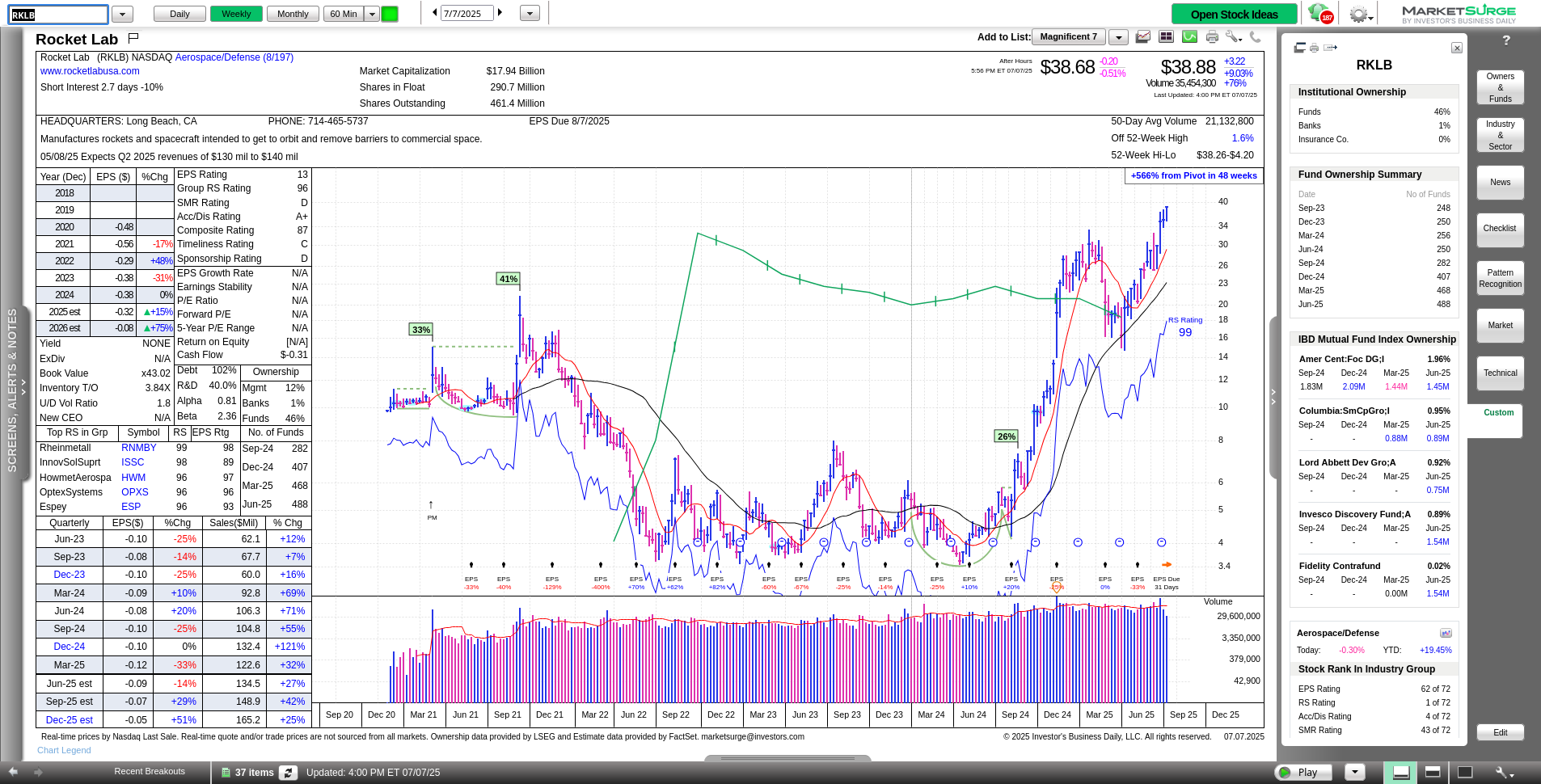Click the phone icon in chart toolbar
This screenshot has width=1541, height=784.
1255,36
